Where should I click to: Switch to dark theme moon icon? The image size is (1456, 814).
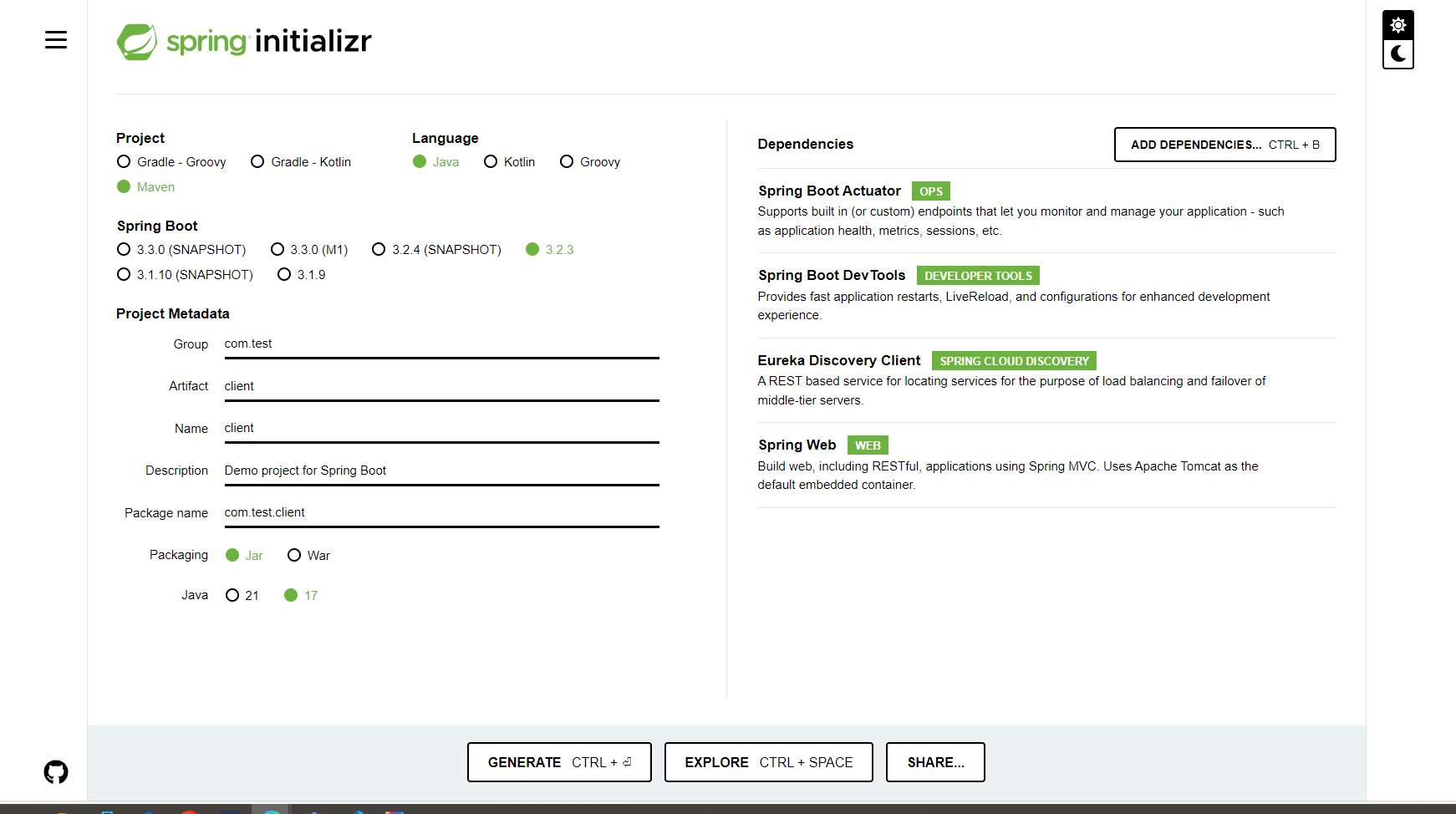(x=1398, y=54)
